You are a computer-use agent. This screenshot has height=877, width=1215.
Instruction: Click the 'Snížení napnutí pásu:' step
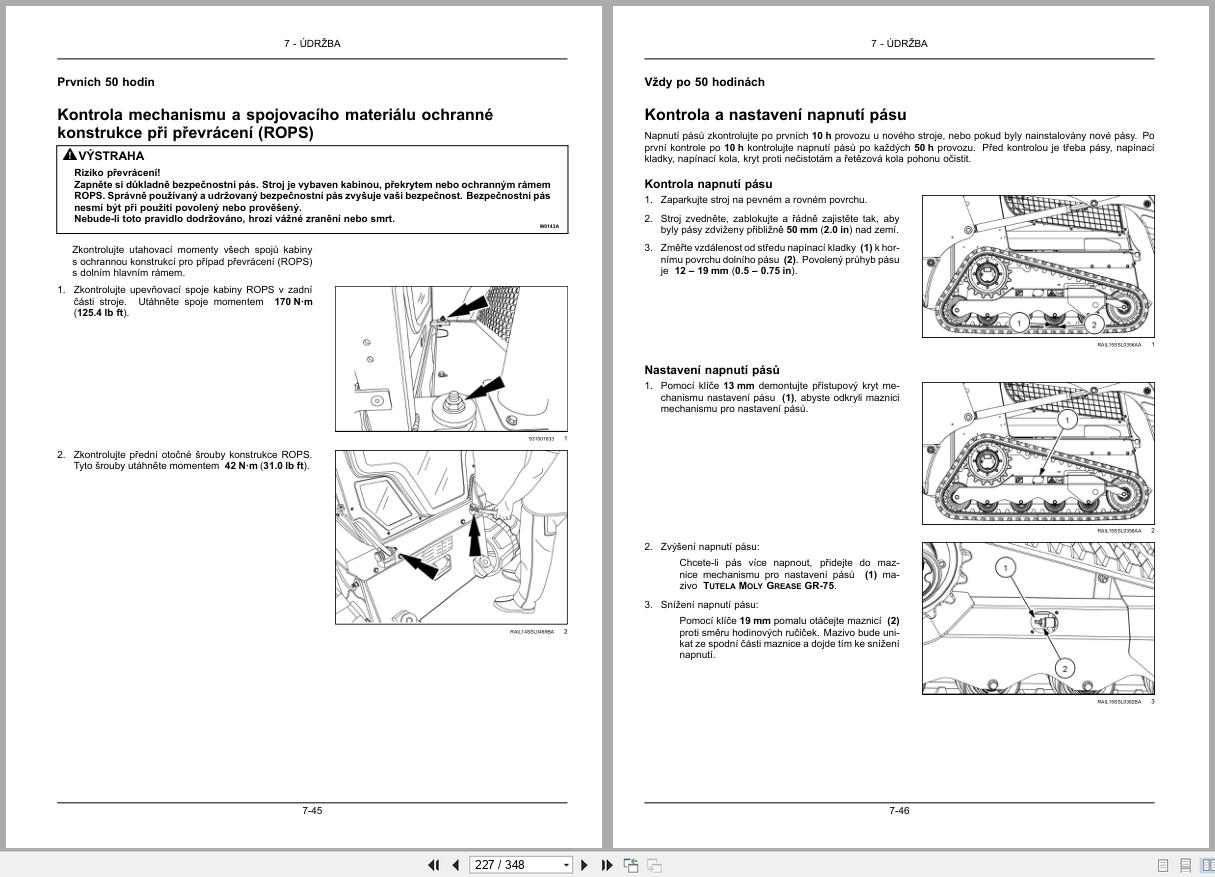click(x=709, y=605)
